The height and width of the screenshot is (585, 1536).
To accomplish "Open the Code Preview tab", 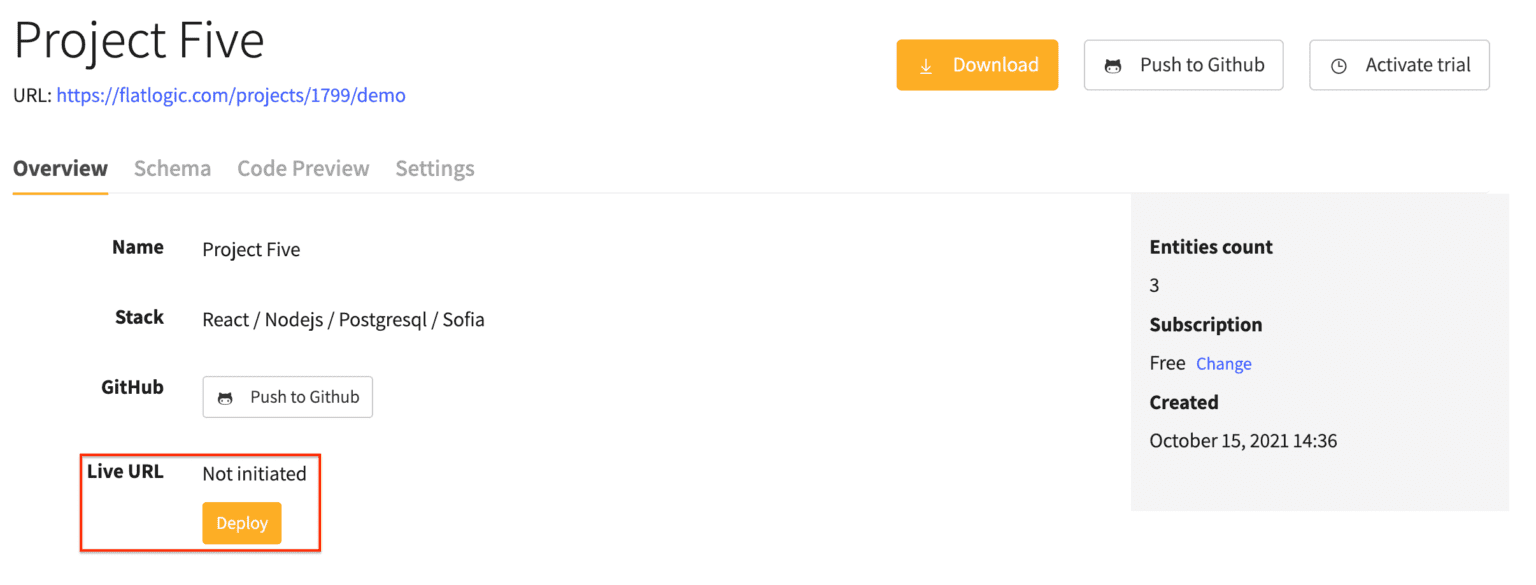I will tap(303, 168).
